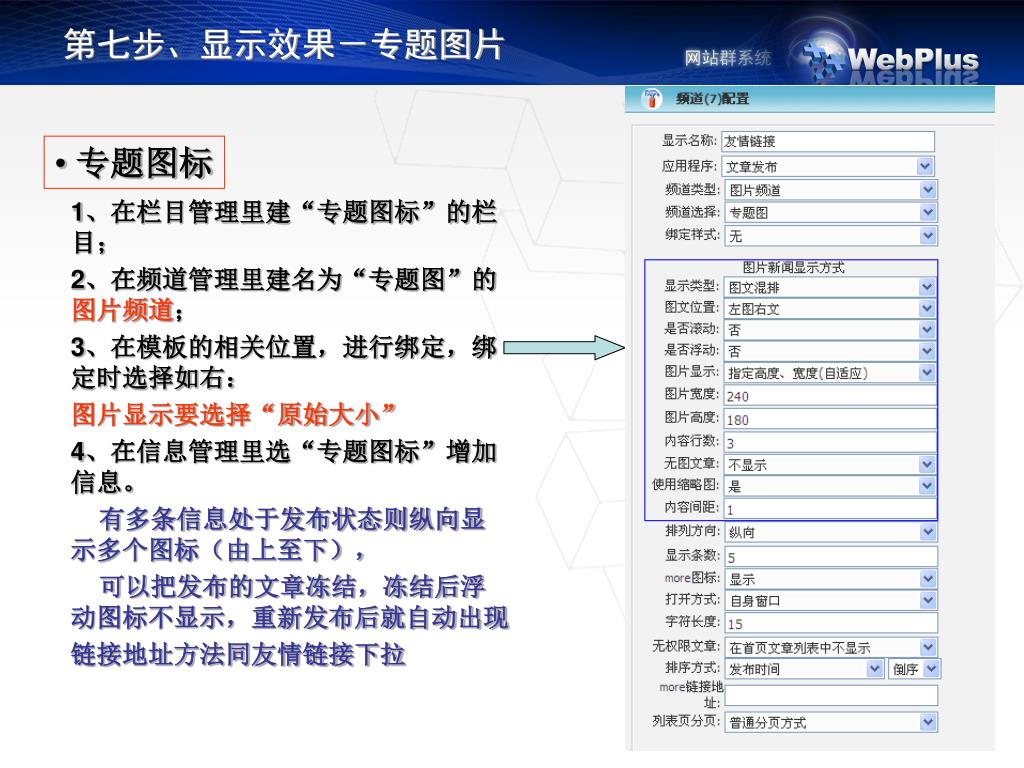
Task: Expand the 频道选择 dropdown
Action: [x=831, y=212]
